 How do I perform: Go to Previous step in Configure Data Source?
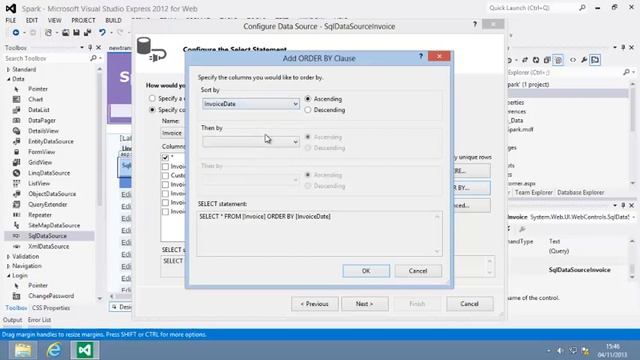(x=315, y=304)
